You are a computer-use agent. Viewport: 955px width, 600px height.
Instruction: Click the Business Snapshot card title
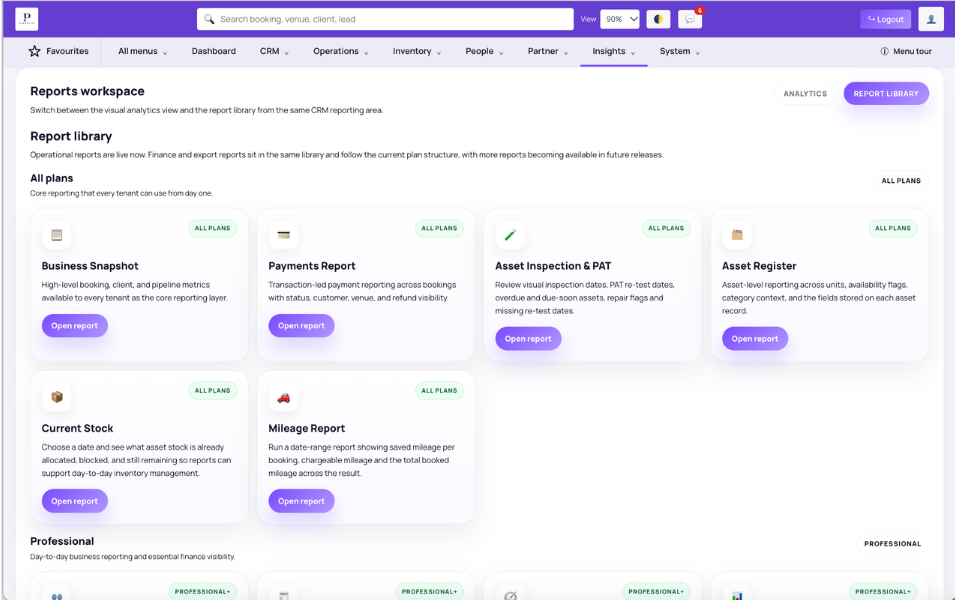tap(90, 266)
